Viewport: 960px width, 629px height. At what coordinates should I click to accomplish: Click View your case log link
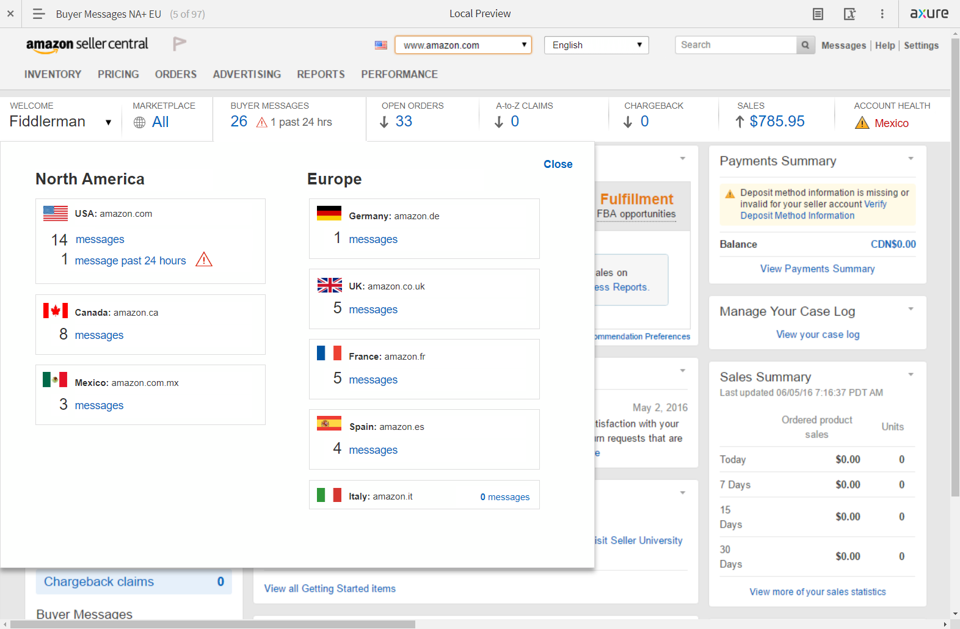[818, 334]
